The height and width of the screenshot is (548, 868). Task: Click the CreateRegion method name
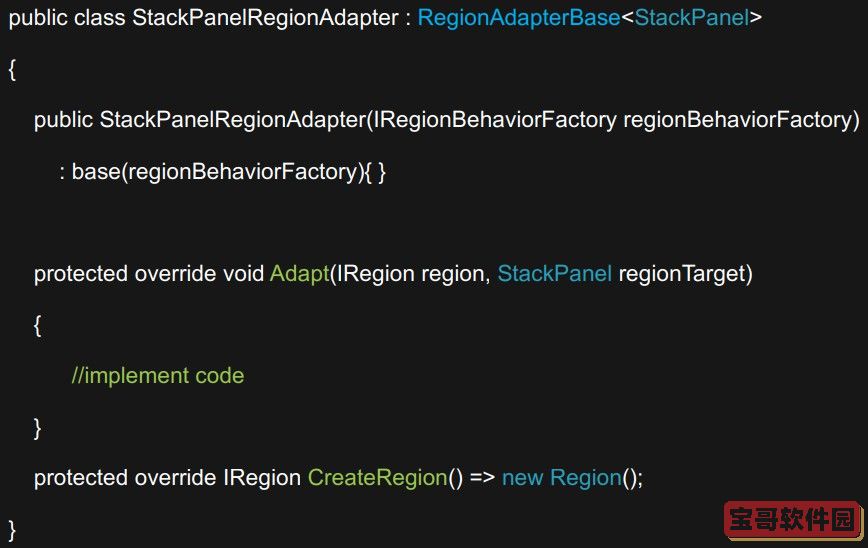click(x=378, y=478)
